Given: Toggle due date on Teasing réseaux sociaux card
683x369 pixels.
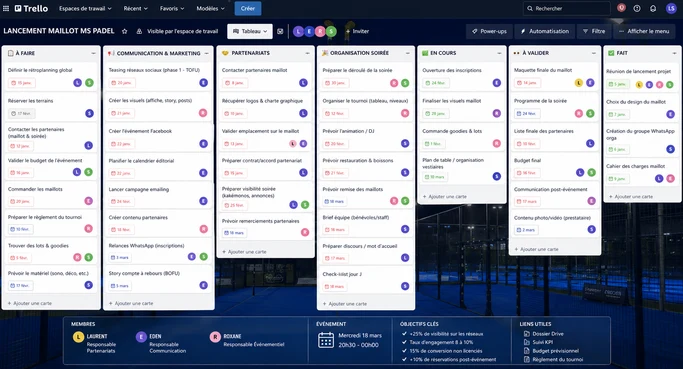Looking at the screenshot, I should [x=122, y=83].
